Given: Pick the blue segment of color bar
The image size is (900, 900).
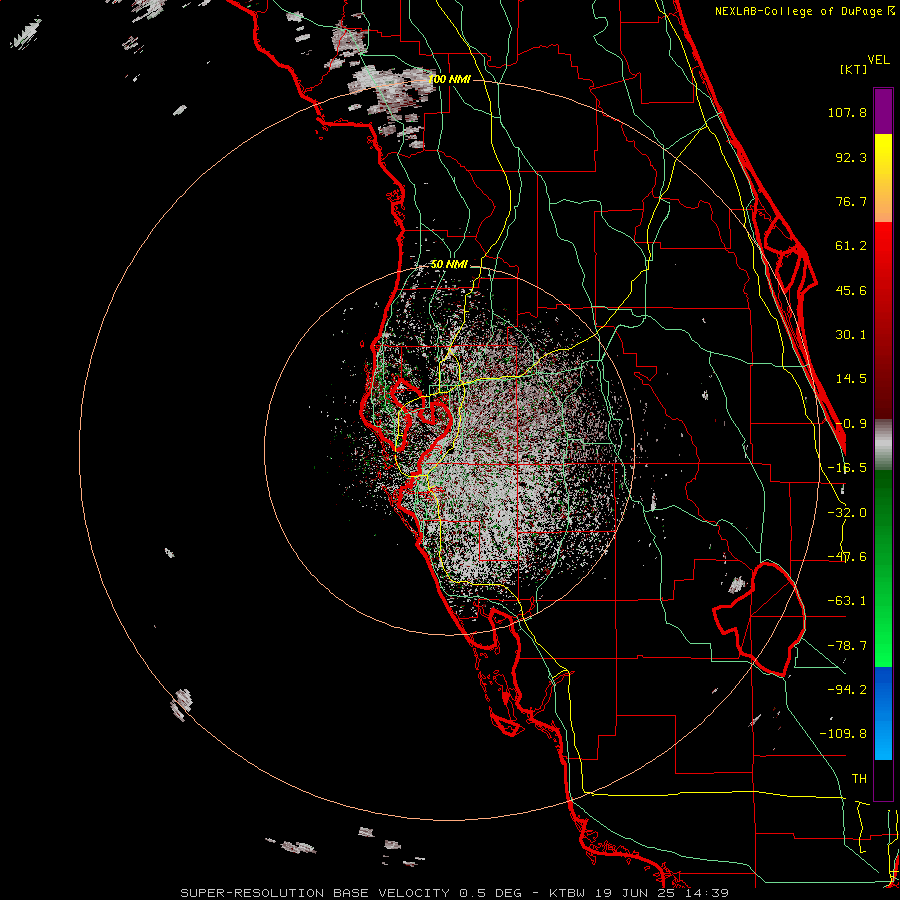Looking at the screenshot, I should (x=883, y=713).
